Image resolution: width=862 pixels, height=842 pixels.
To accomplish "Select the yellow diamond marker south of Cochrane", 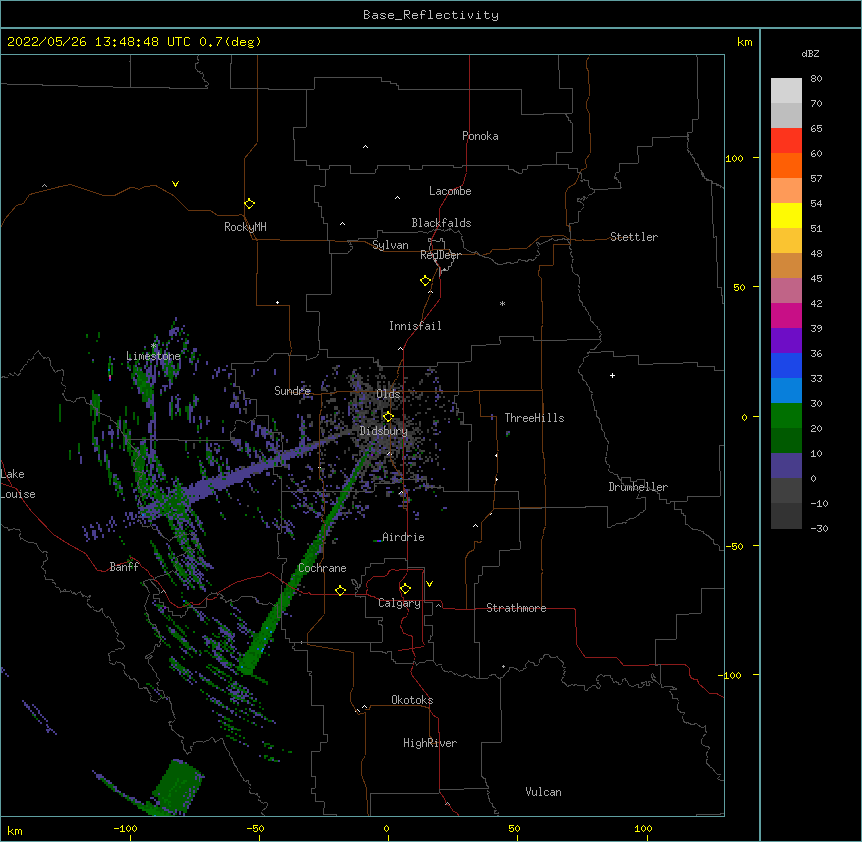I will coord(340,590).
